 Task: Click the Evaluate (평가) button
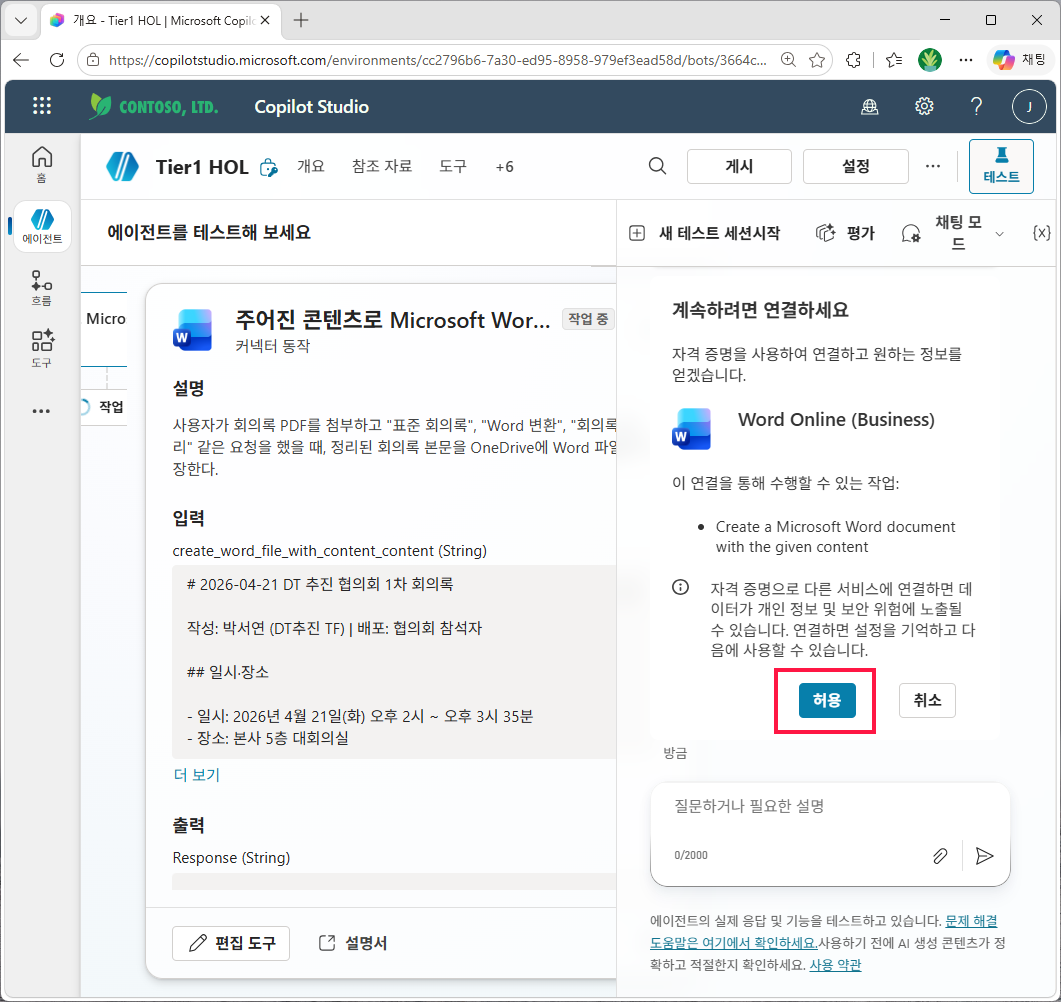point(846,233)
